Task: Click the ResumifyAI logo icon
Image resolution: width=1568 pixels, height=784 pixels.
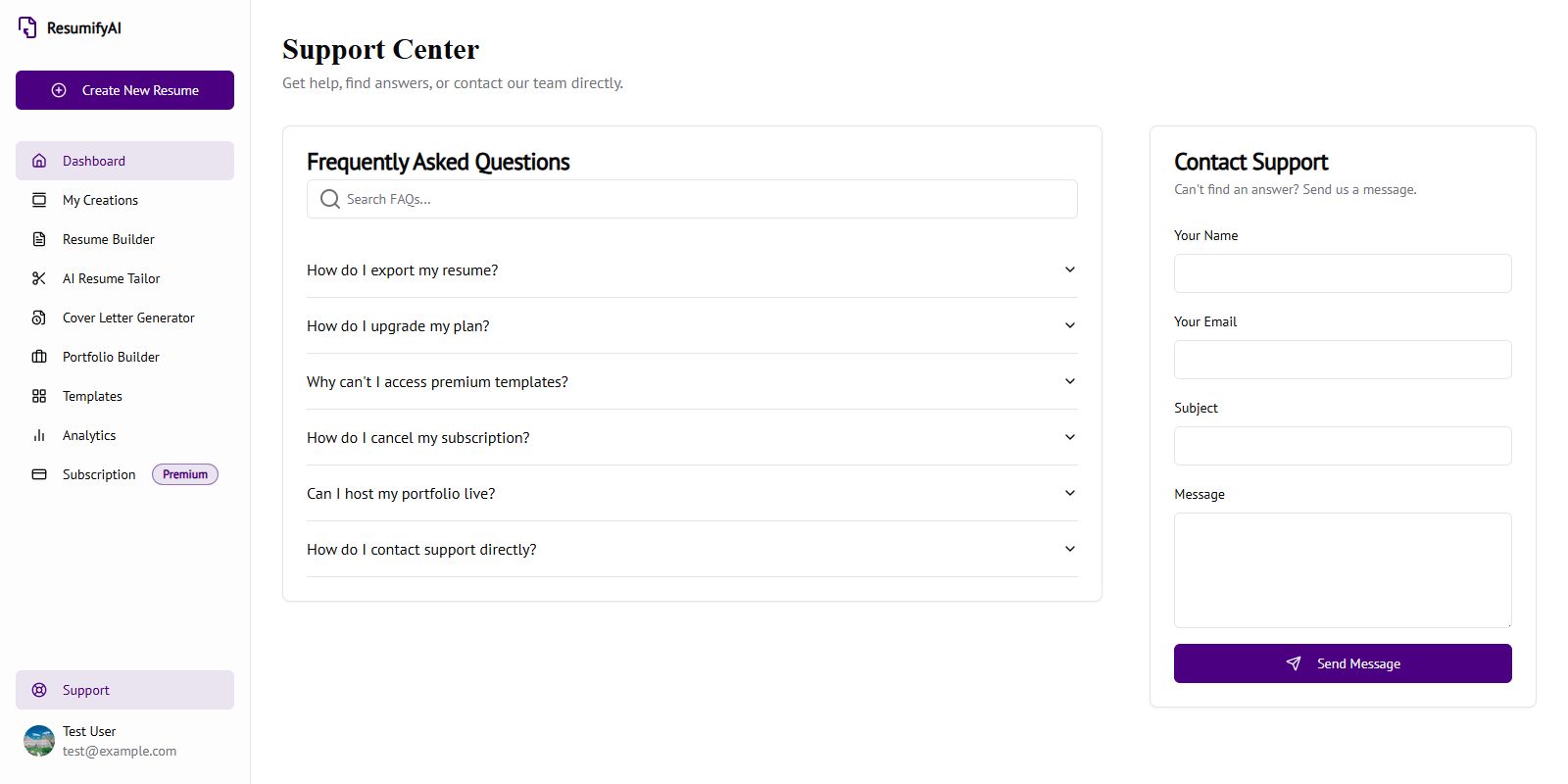Action: click(x=27, y=27)
